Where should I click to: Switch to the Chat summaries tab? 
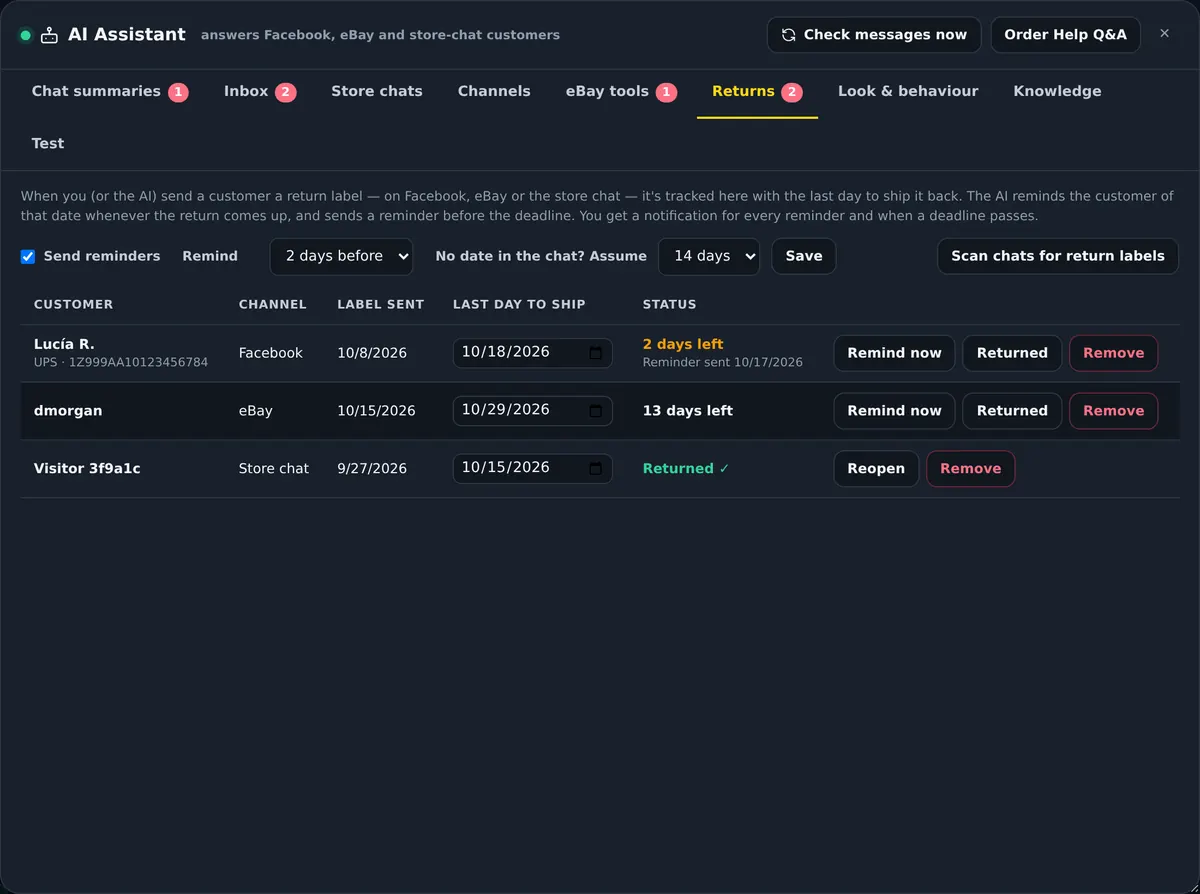coord(110,91)
